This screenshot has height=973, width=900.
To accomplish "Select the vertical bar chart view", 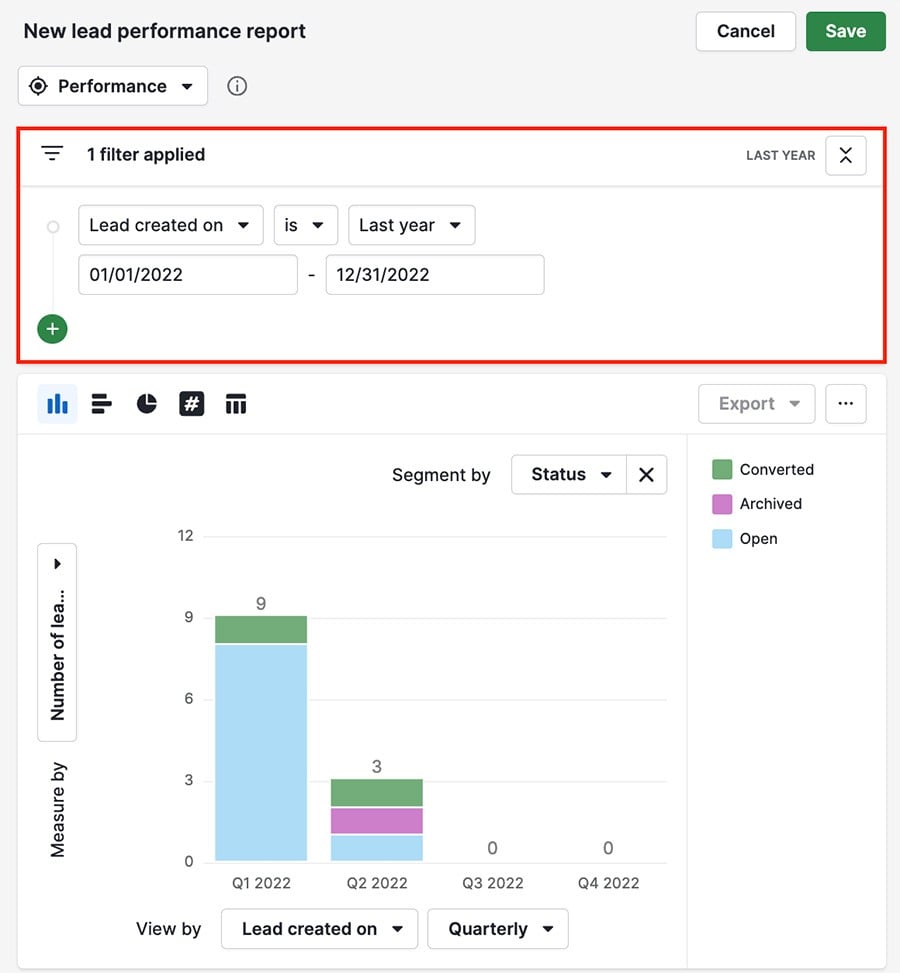I will pos(57,403).
